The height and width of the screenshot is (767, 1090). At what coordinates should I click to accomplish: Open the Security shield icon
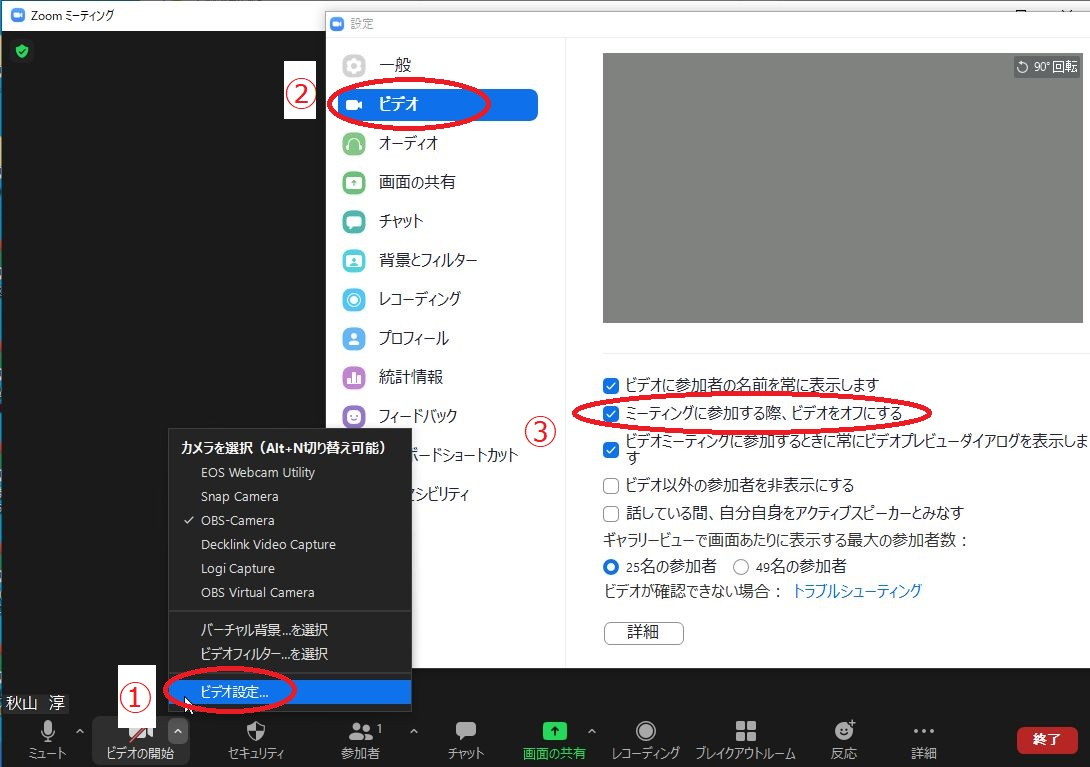point(256,731)
